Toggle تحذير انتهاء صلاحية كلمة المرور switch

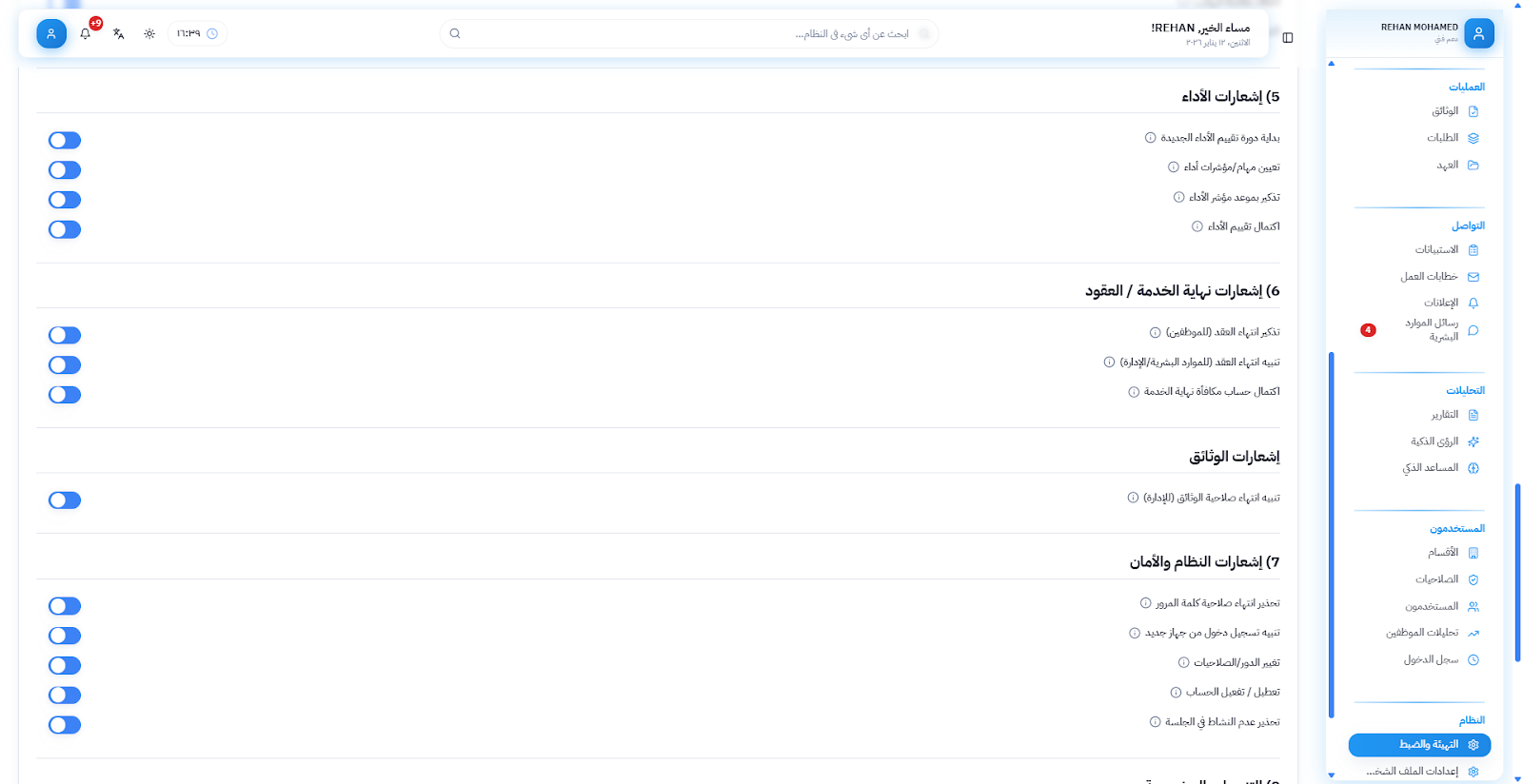(65, 606)
